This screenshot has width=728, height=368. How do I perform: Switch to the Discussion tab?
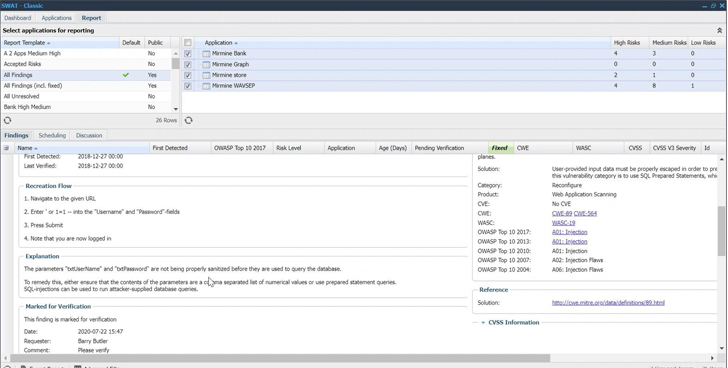tap(89, 136)
